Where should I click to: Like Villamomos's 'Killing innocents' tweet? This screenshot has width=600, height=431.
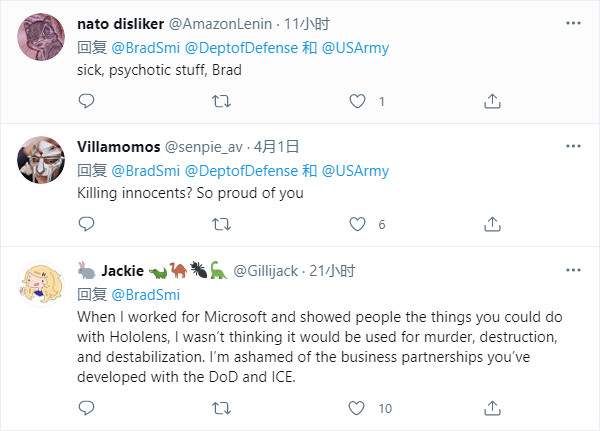[x=358, y=224]
